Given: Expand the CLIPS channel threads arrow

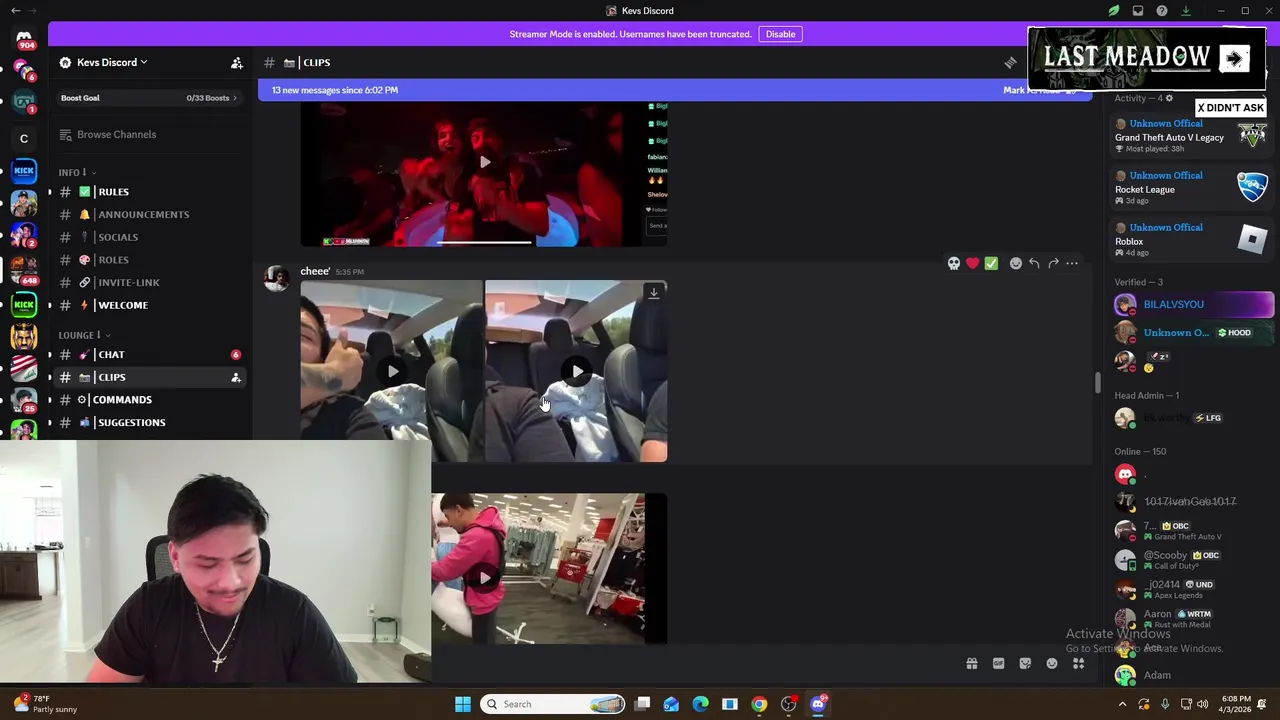Looking at the screenshot, I should pyautogui.click(x=50, y=377).
